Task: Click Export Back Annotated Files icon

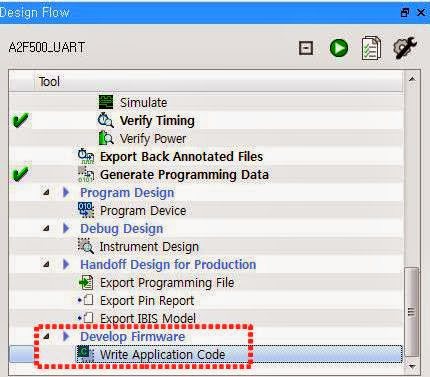Action: coord(86,156)
